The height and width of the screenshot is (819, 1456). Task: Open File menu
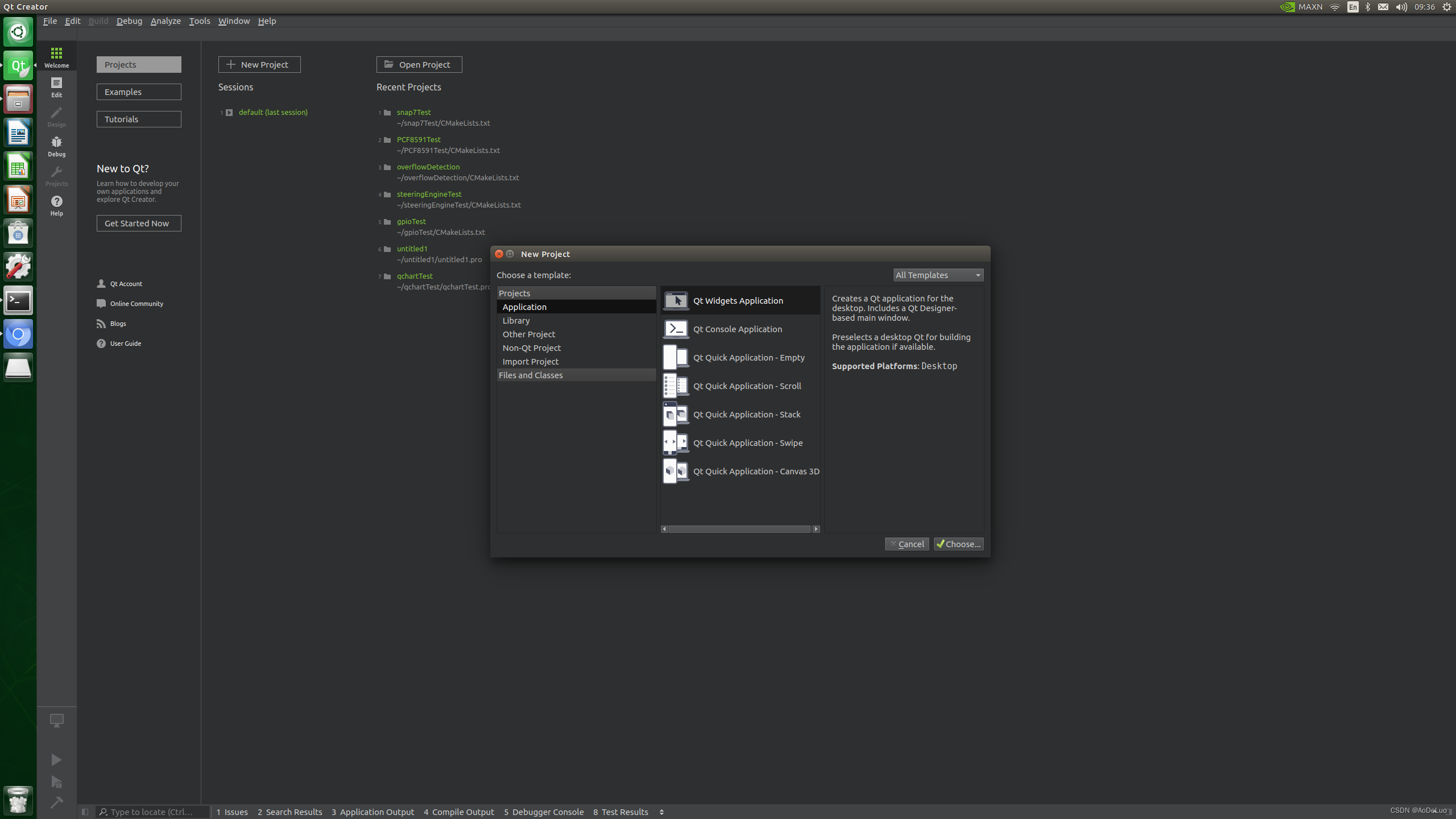pos(50,20)
